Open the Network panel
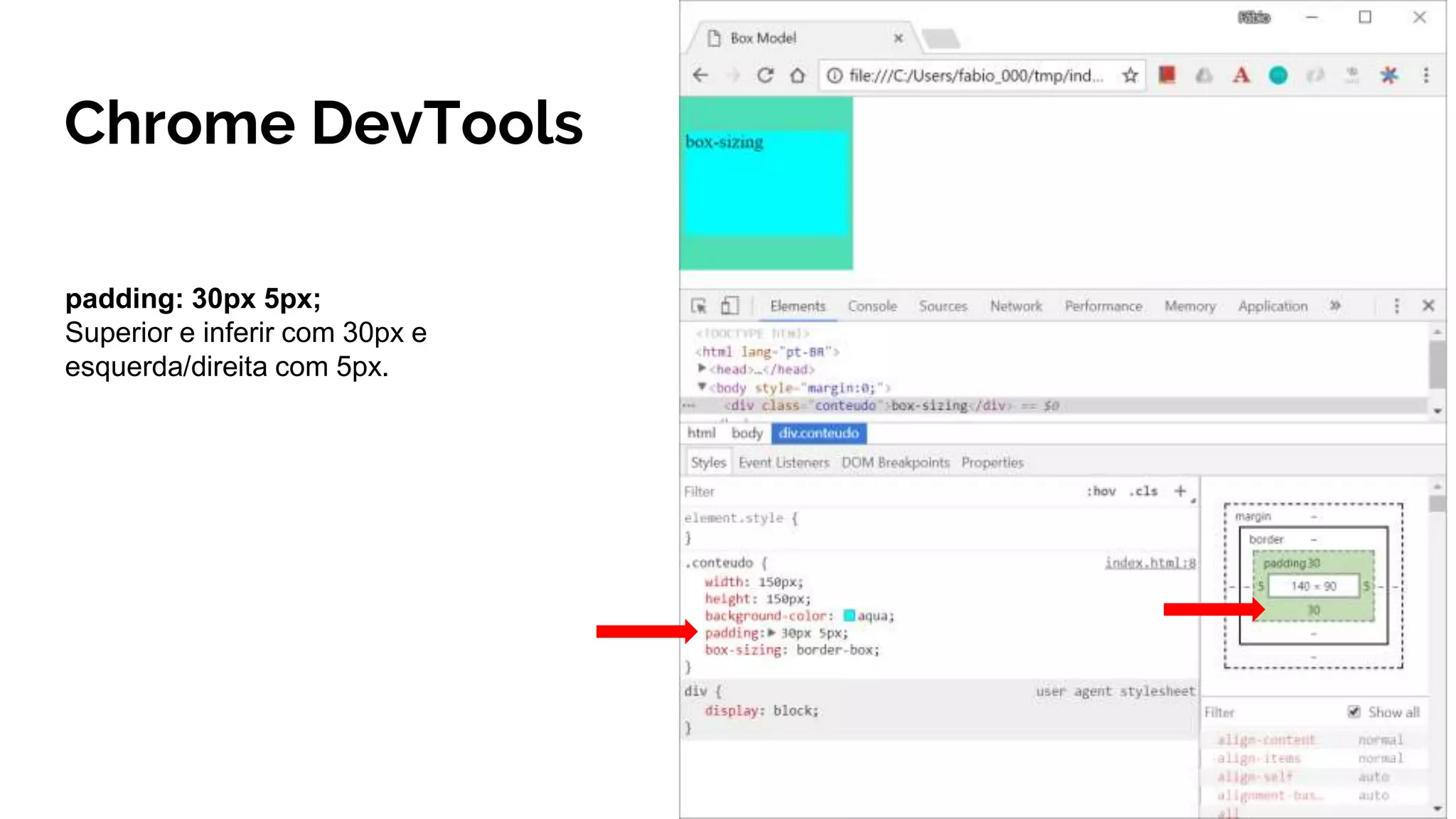Viewport: 1456px width, 819px height. (1016, 306)
